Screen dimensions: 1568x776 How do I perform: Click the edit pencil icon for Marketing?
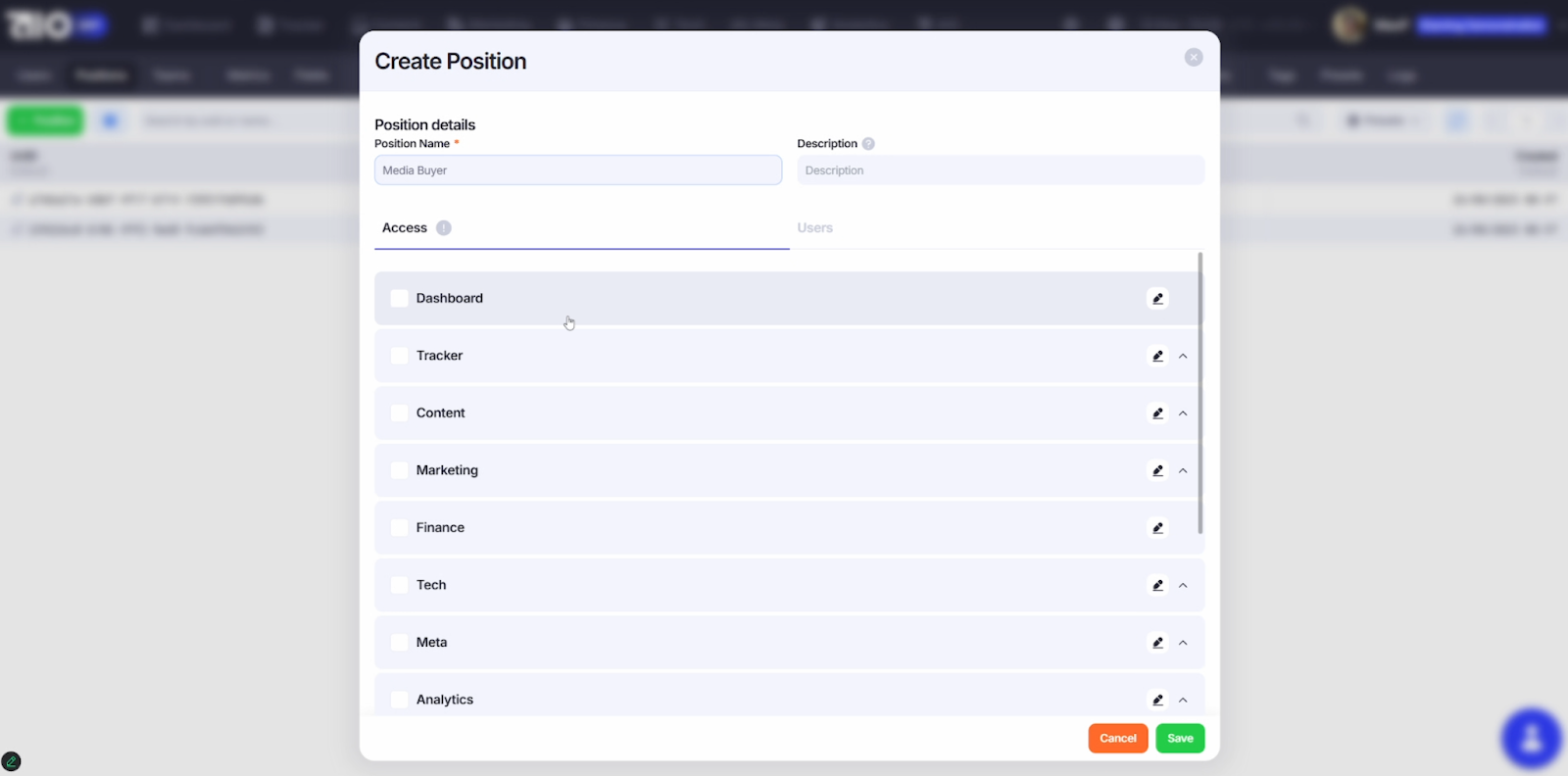click(1157, 470)
